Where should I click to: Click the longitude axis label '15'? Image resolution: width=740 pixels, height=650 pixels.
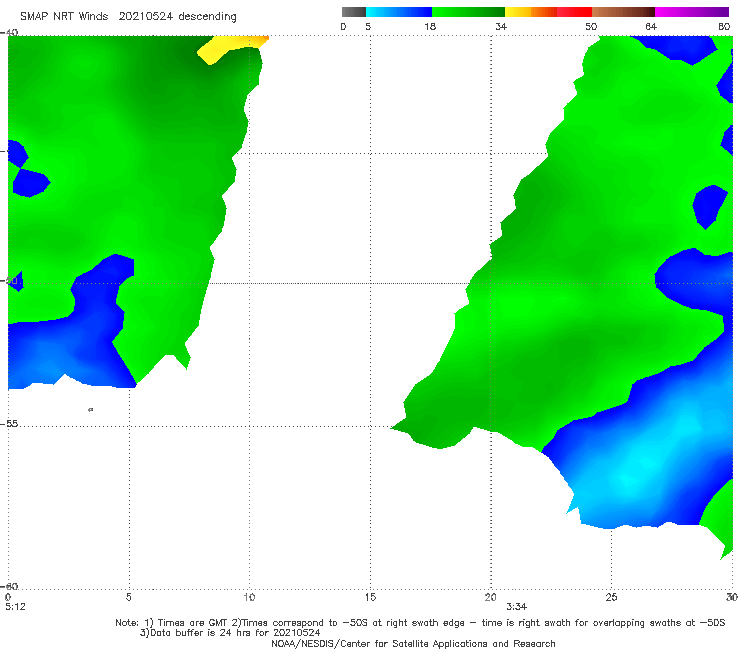point(370,598)
